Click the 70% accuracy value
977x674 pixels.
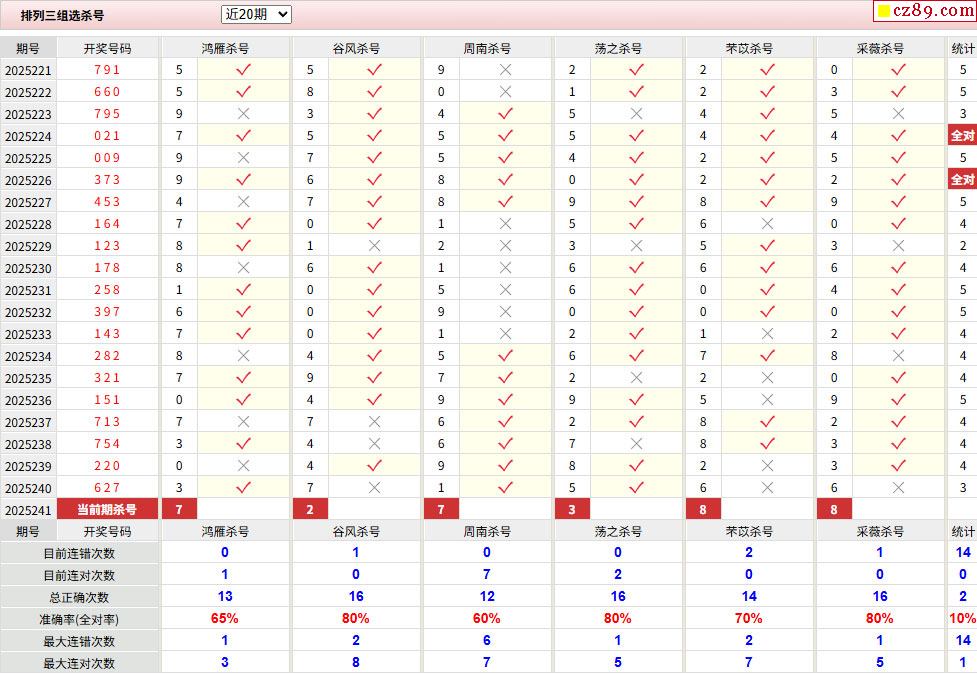(749, 618)
